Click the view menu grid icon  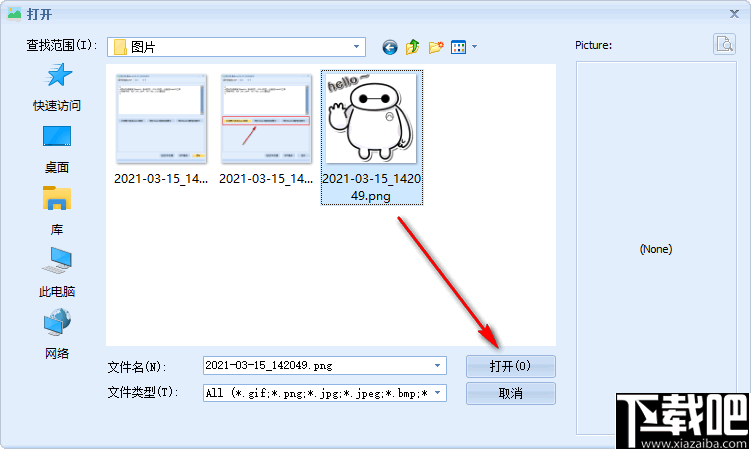[458, 47]
